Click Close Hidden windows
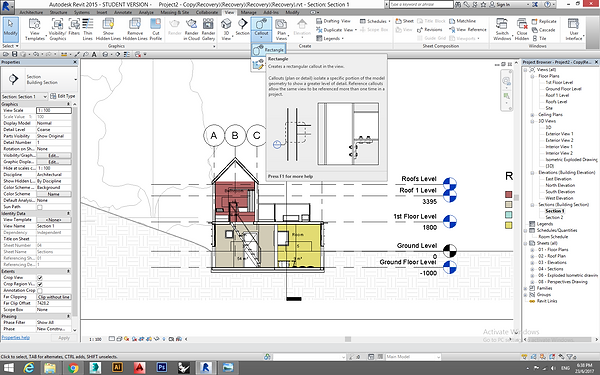Image resolution: width=600 pixels, height=375 pixels. point(522,29)
